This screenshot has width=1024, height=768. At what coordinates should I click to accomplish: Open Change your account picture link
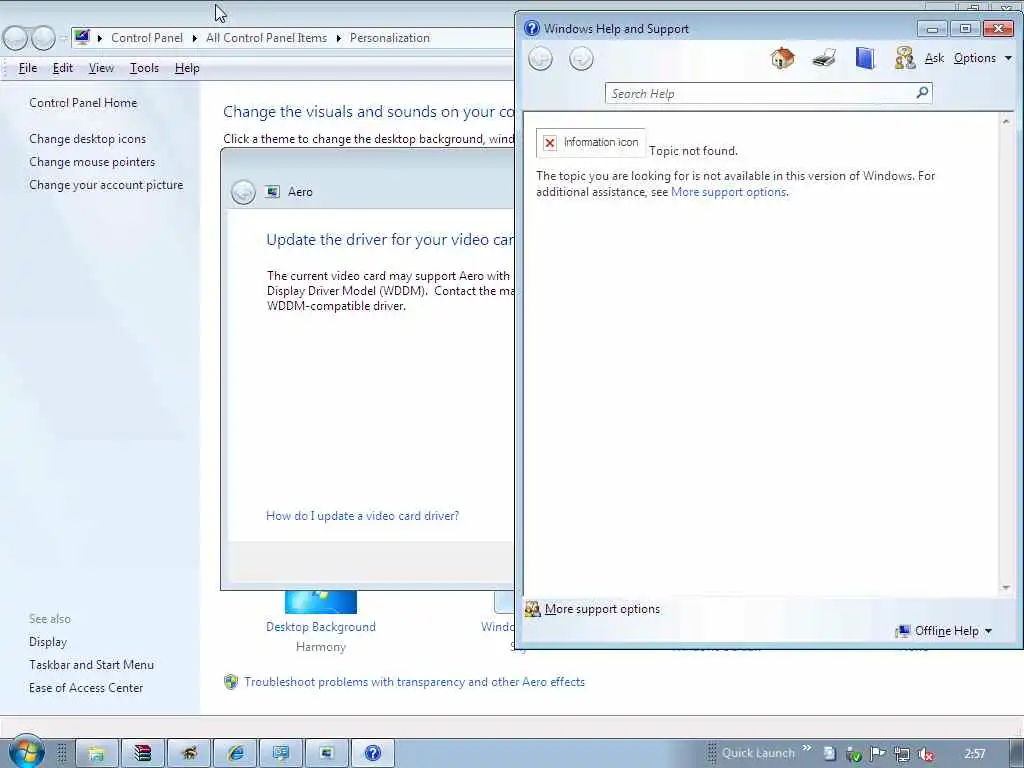coord(106,185)
